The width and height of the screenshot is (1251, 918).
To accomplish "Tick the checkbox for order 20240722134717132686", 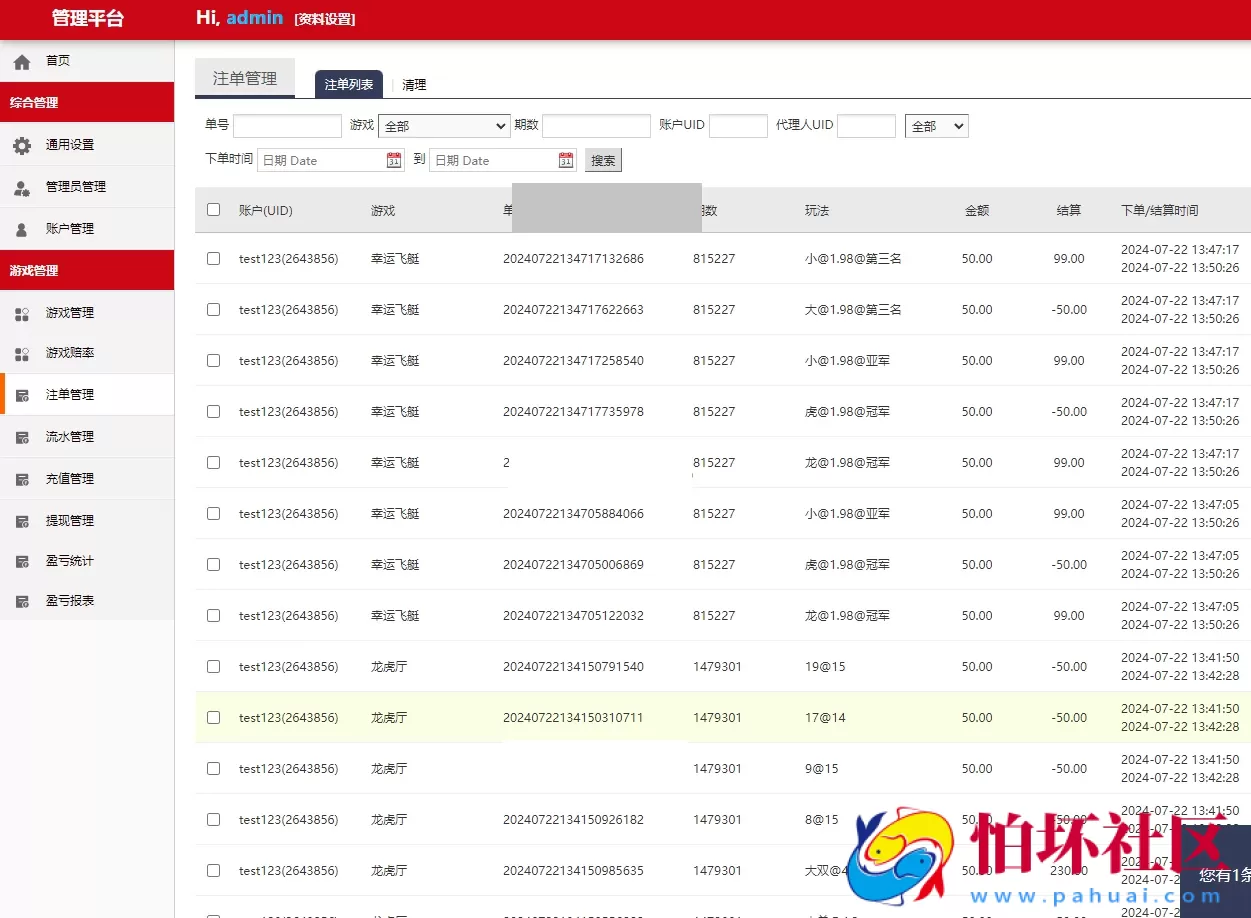I will (x=213, y=258).
